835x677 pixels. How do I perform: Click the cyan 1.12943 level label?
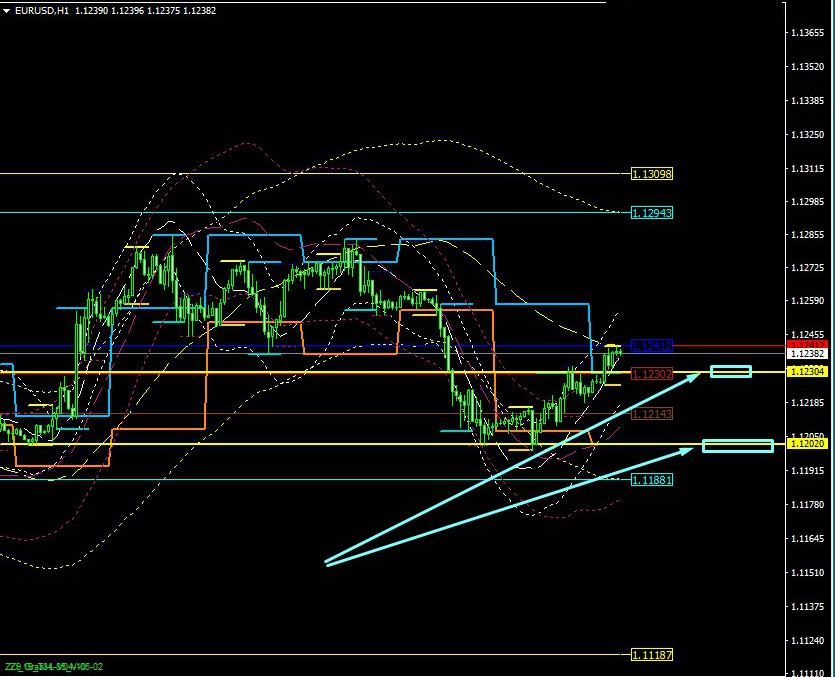(652, 213)
